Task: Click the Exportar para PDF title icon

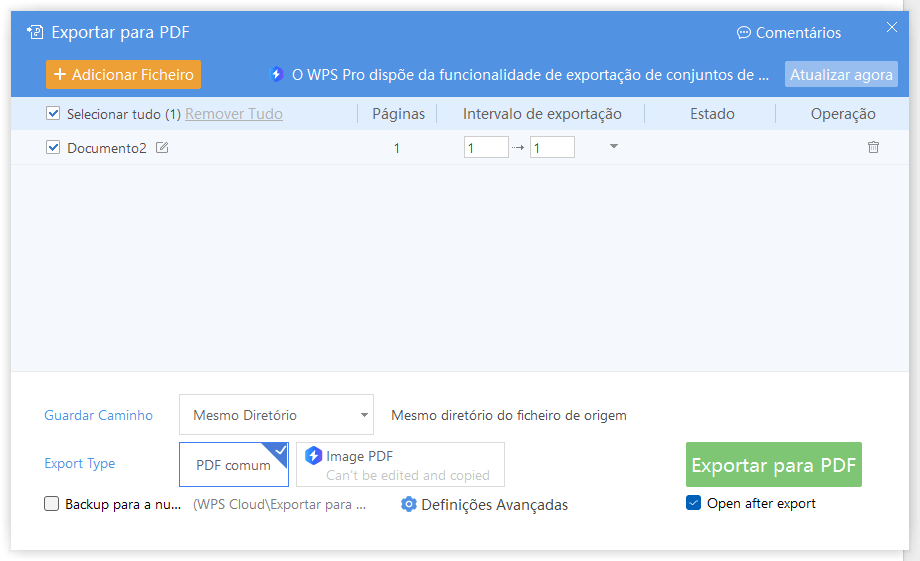Action: coord(35,32)
